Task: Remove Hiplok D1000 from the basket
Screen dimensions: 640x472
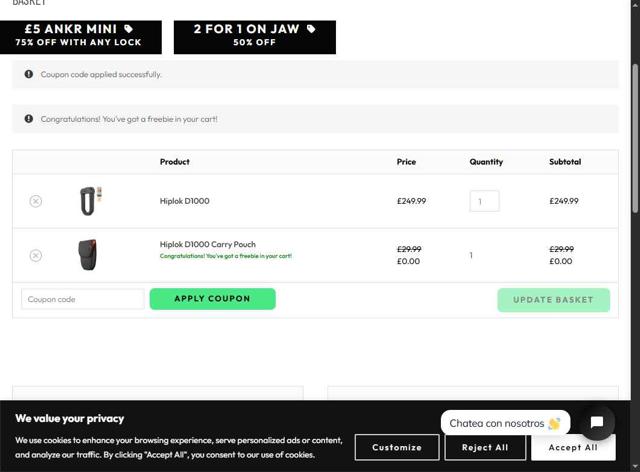Action: (36, 201)
